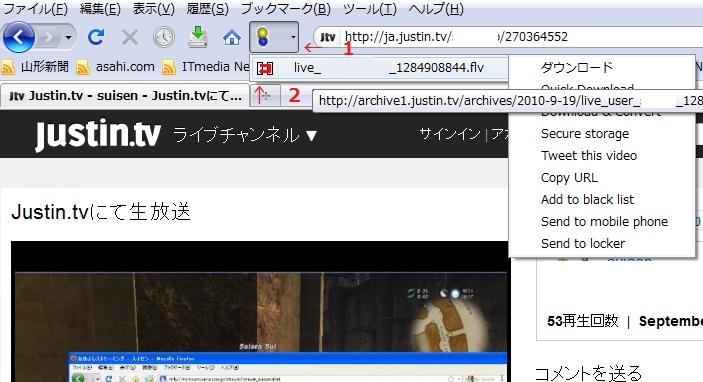Open the 履歴(S) menu

point(208,9)
